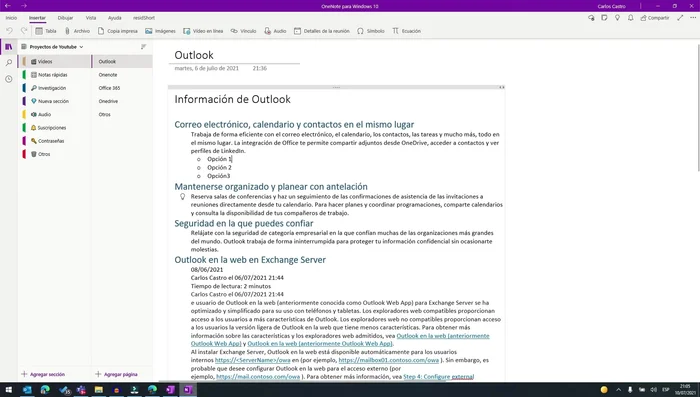This screenshot has width=700, height=397.
Task: Open the Onenote page
Action: 122,75
